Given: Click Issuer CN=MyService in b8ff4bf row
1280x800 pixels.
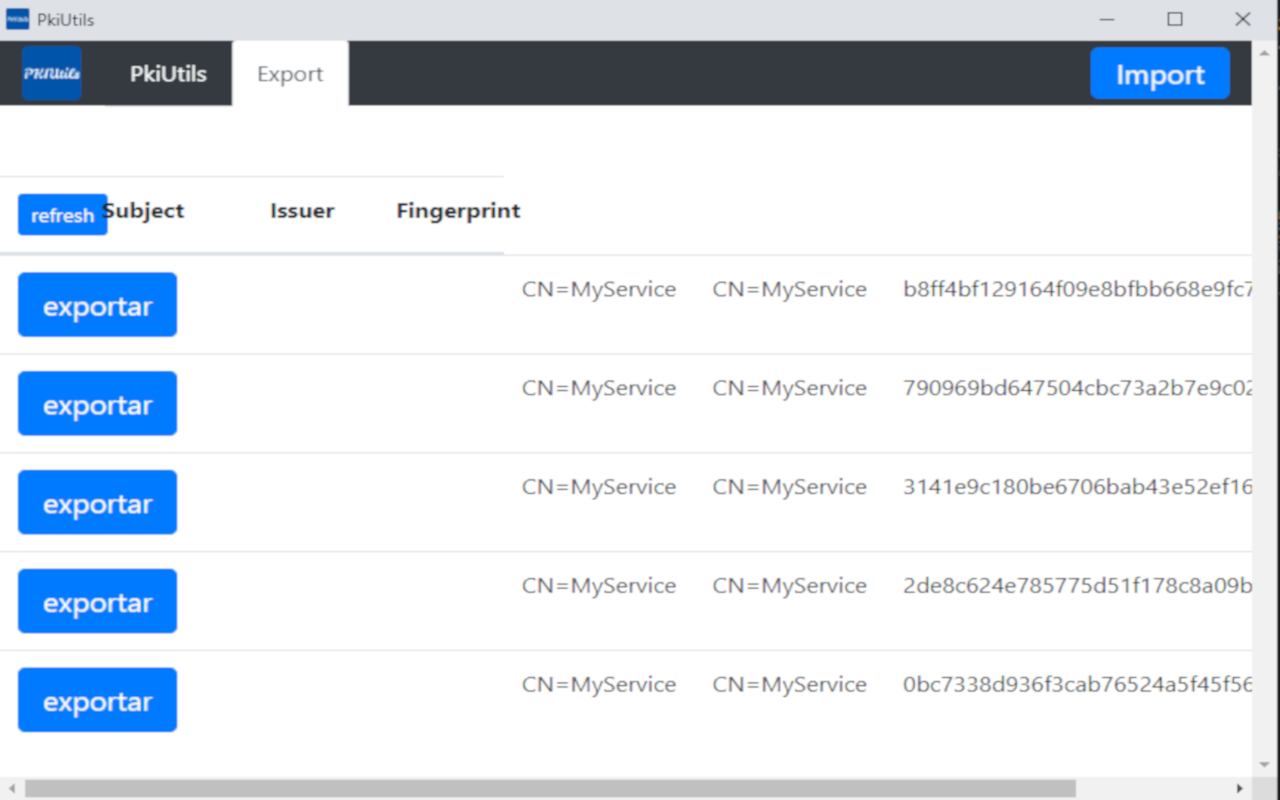Looking at the screenshot, I should (790, 290).
